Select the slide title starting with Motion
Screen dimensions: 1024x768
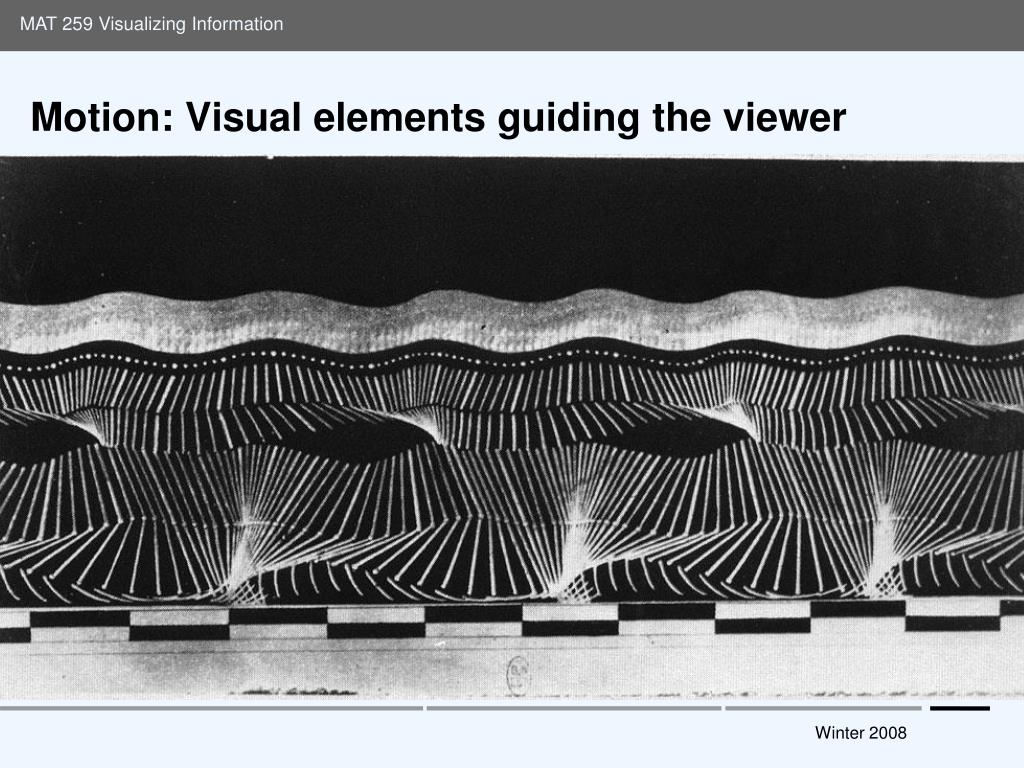438,118
